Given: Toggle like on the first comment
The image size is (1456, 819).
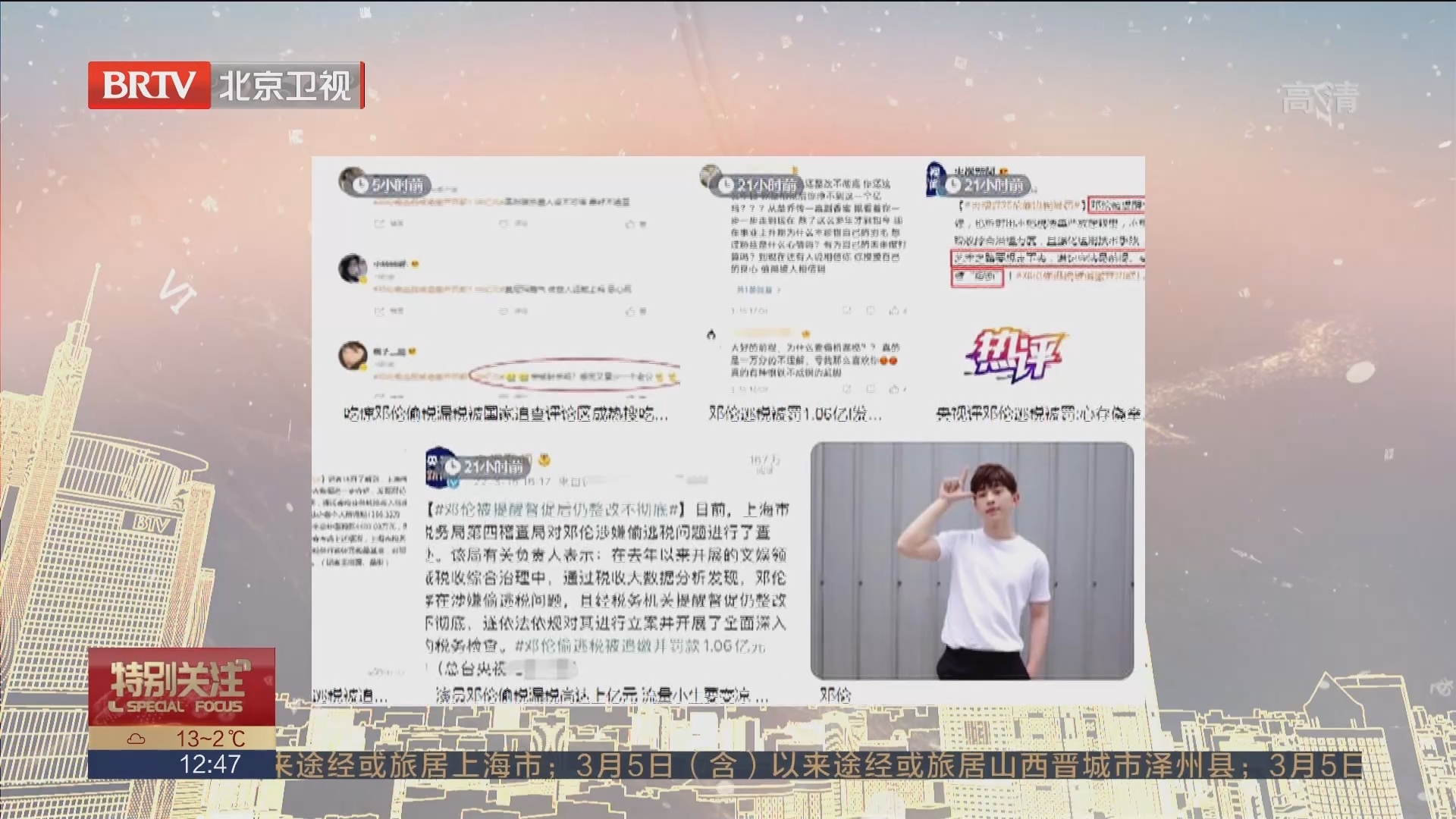Looking at the screenshot, I should coord(629,223).
